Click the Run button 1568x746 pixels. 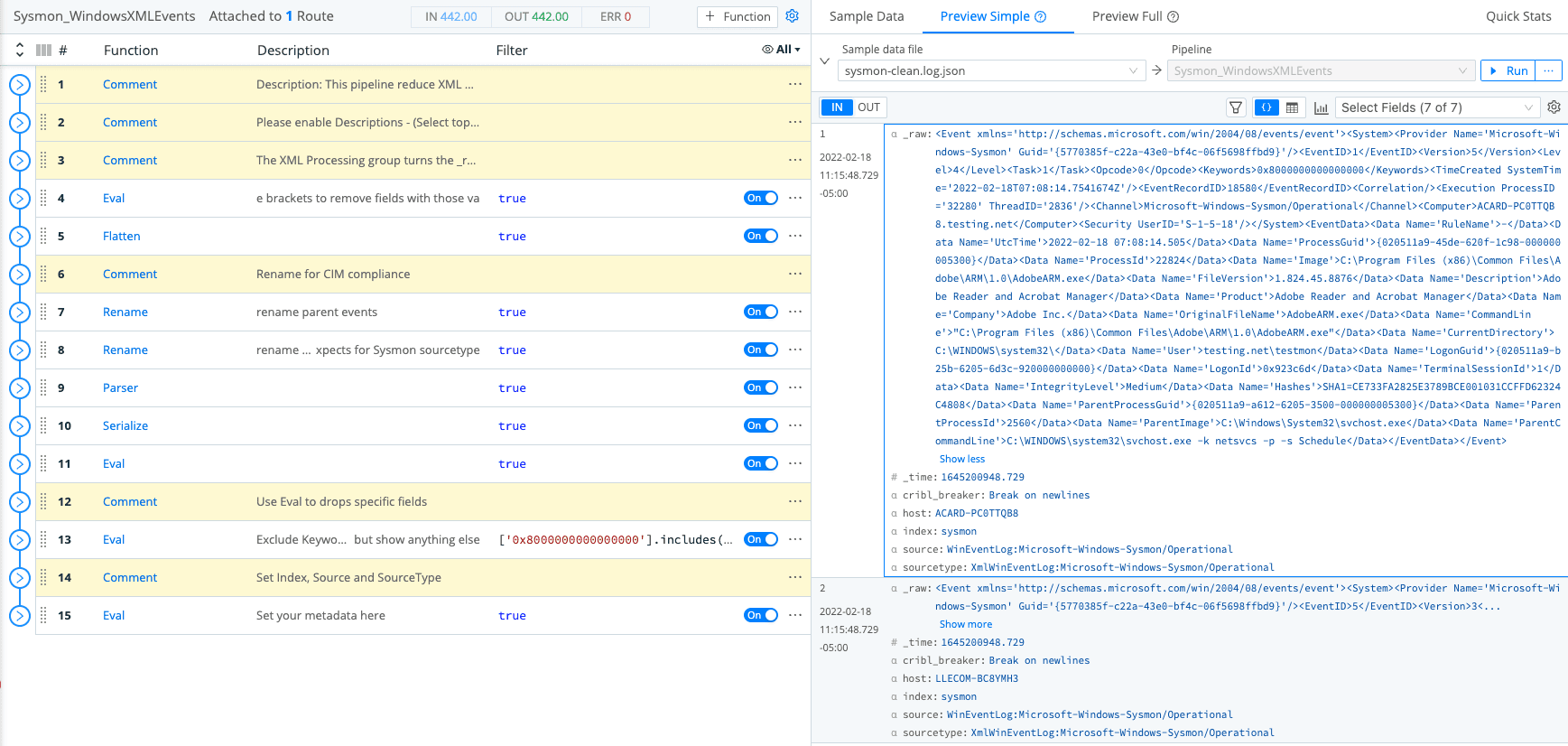pyautogui.click(x=1508, y=71)
